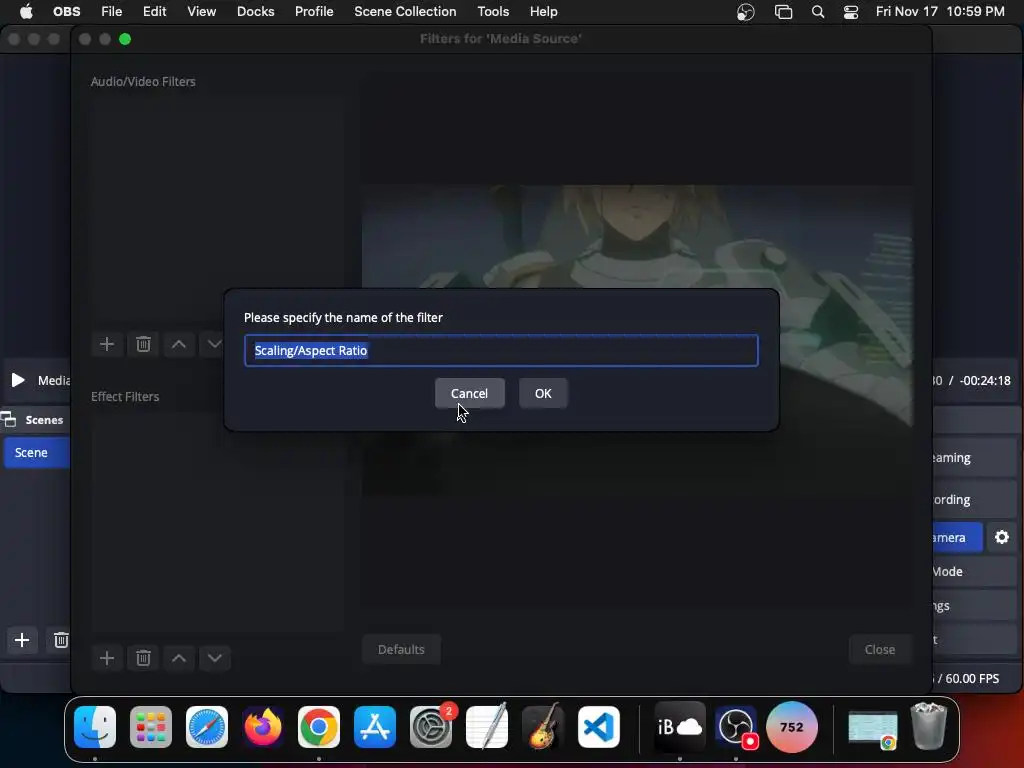Move Audio/Video filter down
The height and width of the screenshot is (768, 1024).
coord(214,344)
